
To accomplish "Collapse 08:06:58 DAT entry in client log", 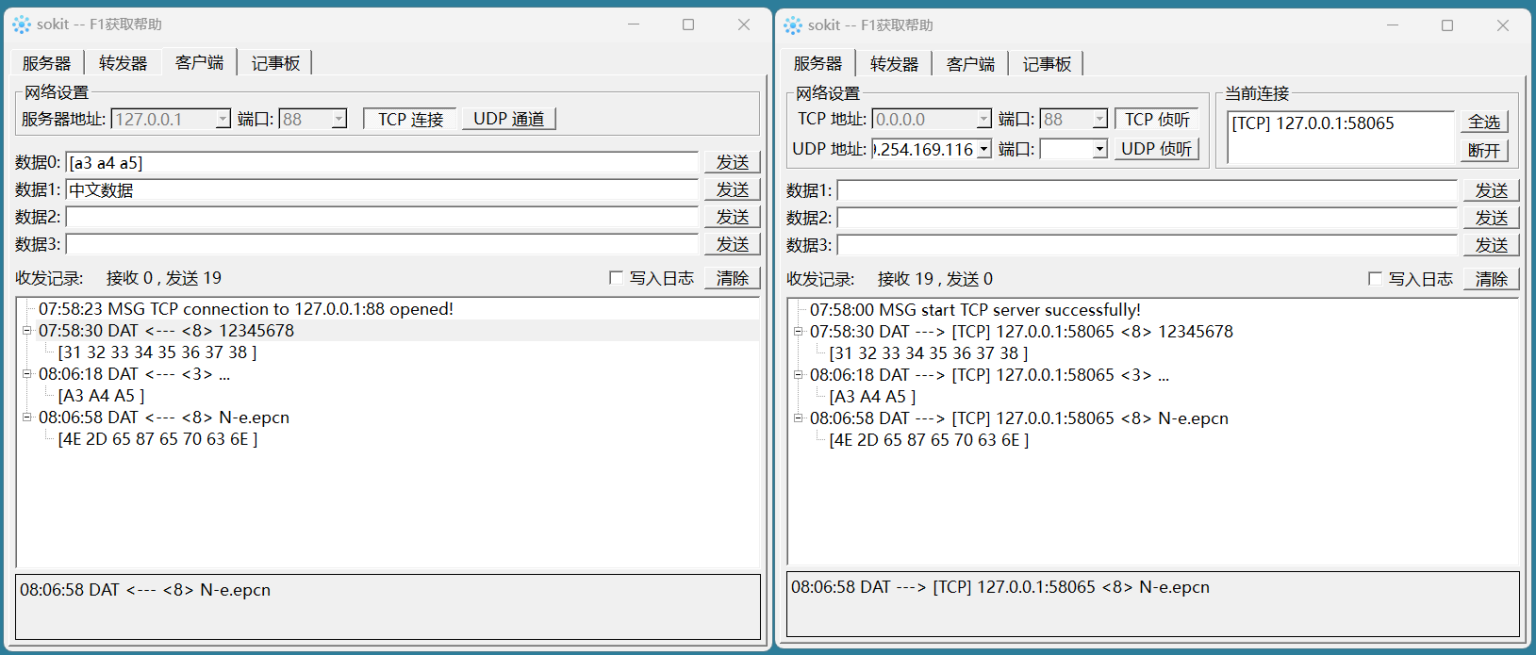I will click(27, 418).
